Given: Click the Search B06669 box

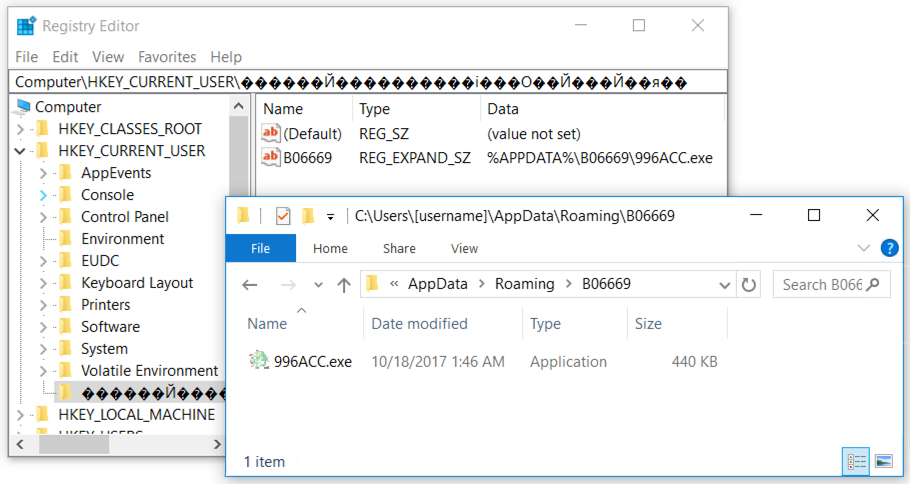Looking at the screenshot, I should [x=831, y=285].
